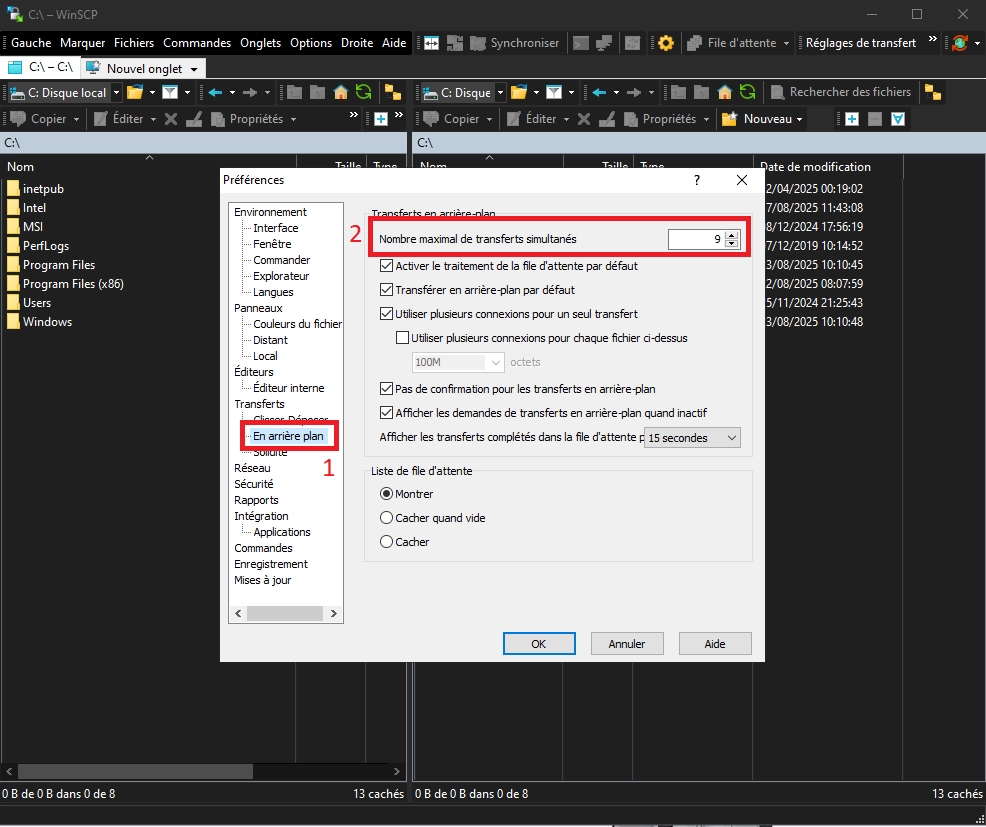Screen dimensions: 986x827
Task: Click the Propriétés icon in right panel
Action: tap(631, 119)
